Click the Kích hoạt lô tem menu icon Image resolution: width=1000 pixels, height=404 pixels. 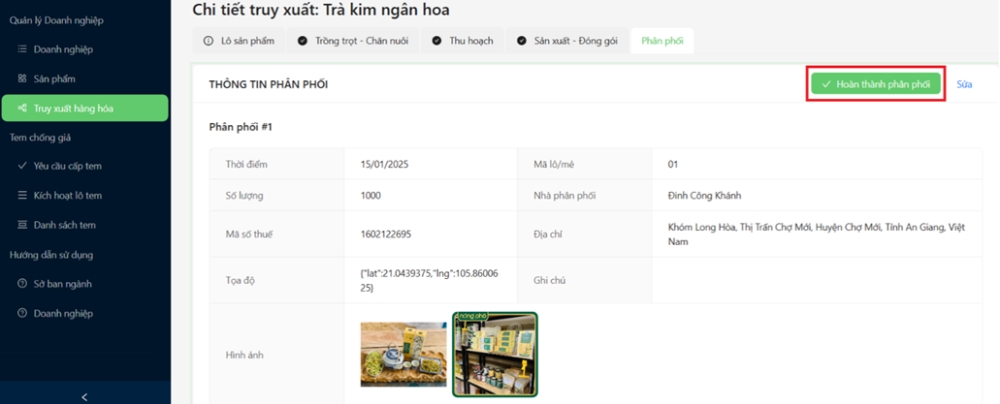(x=22, y=195)
